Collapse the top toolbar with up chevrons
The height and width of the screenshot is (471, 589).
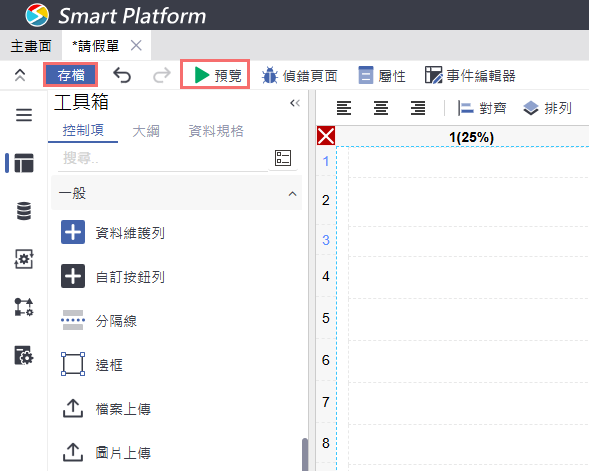(20, 75)
